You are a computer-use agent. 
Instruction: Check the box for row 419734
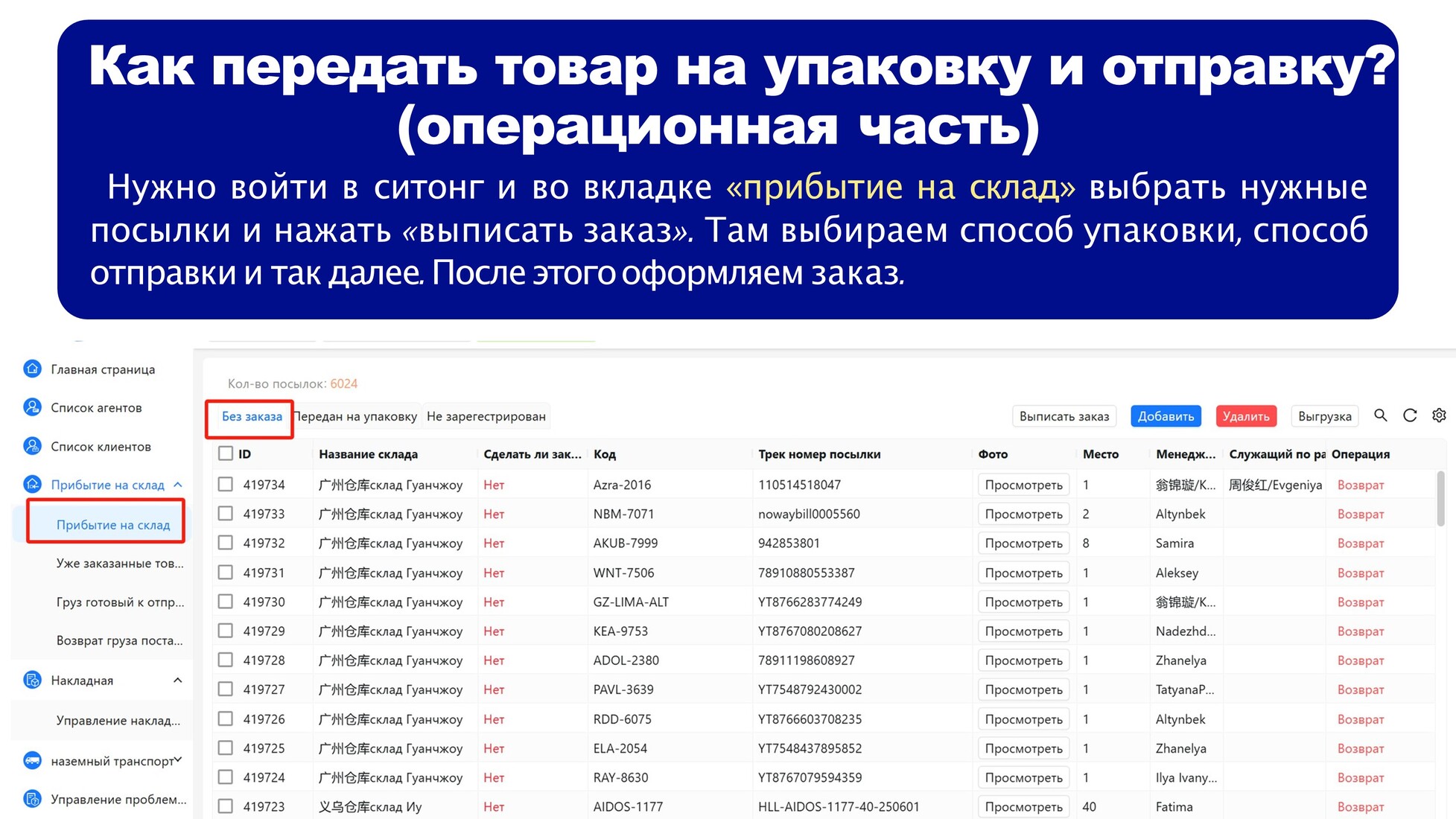click(x=226, y=484)
